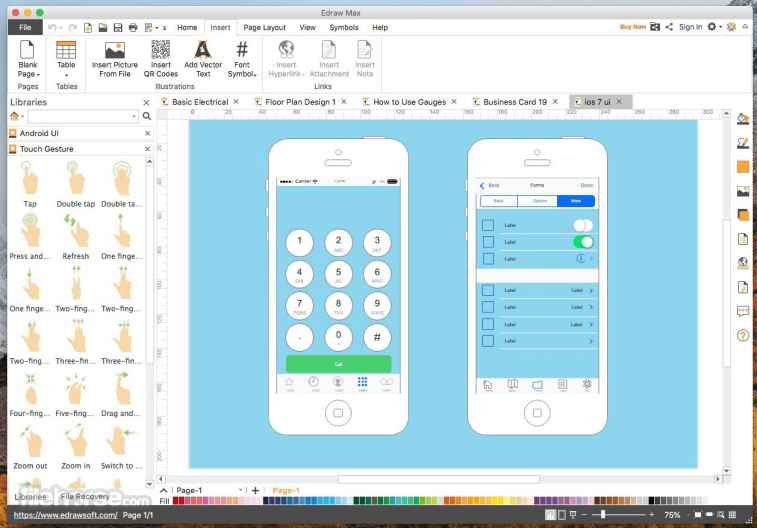This screenshot has width=757, height=528.
Task: Open the Blank Page dropdown
Action: (28, 74)
